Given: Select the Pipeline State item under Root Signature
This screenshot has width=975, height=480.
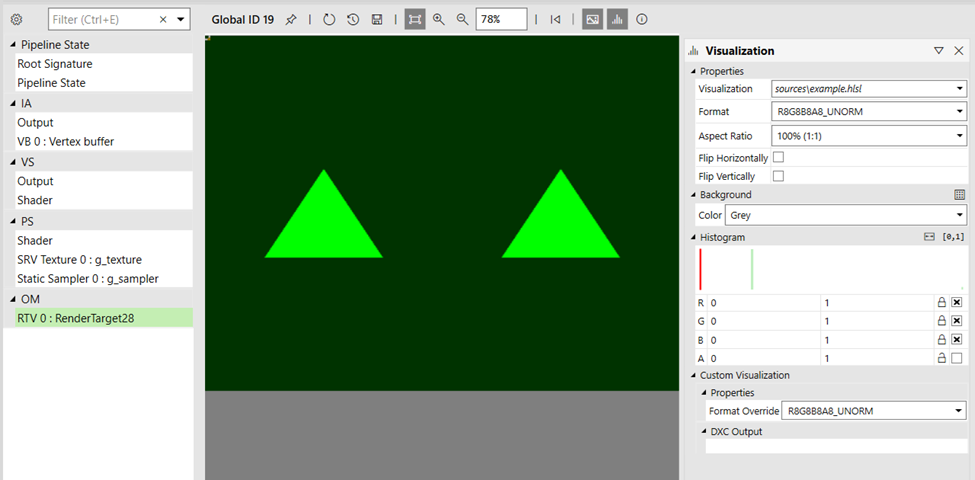Looking at the screenshot, I should point(103,83).
